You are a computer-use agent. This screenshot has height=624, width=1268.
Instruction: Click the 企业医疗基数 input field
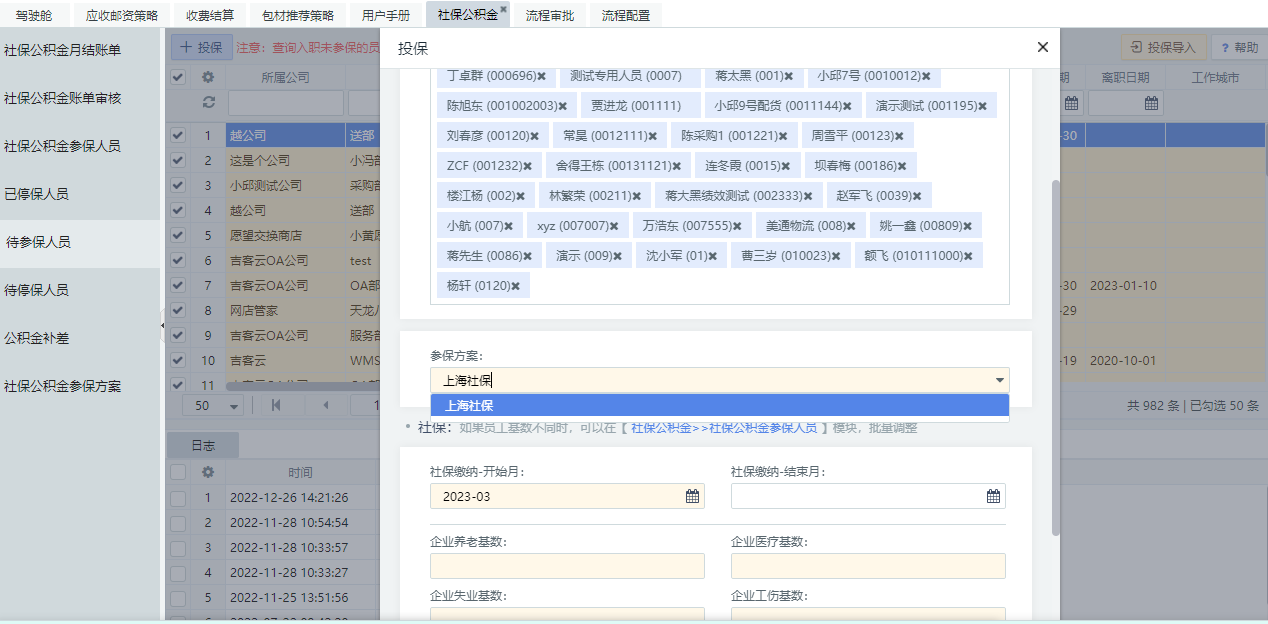click(x=868, y=566)
